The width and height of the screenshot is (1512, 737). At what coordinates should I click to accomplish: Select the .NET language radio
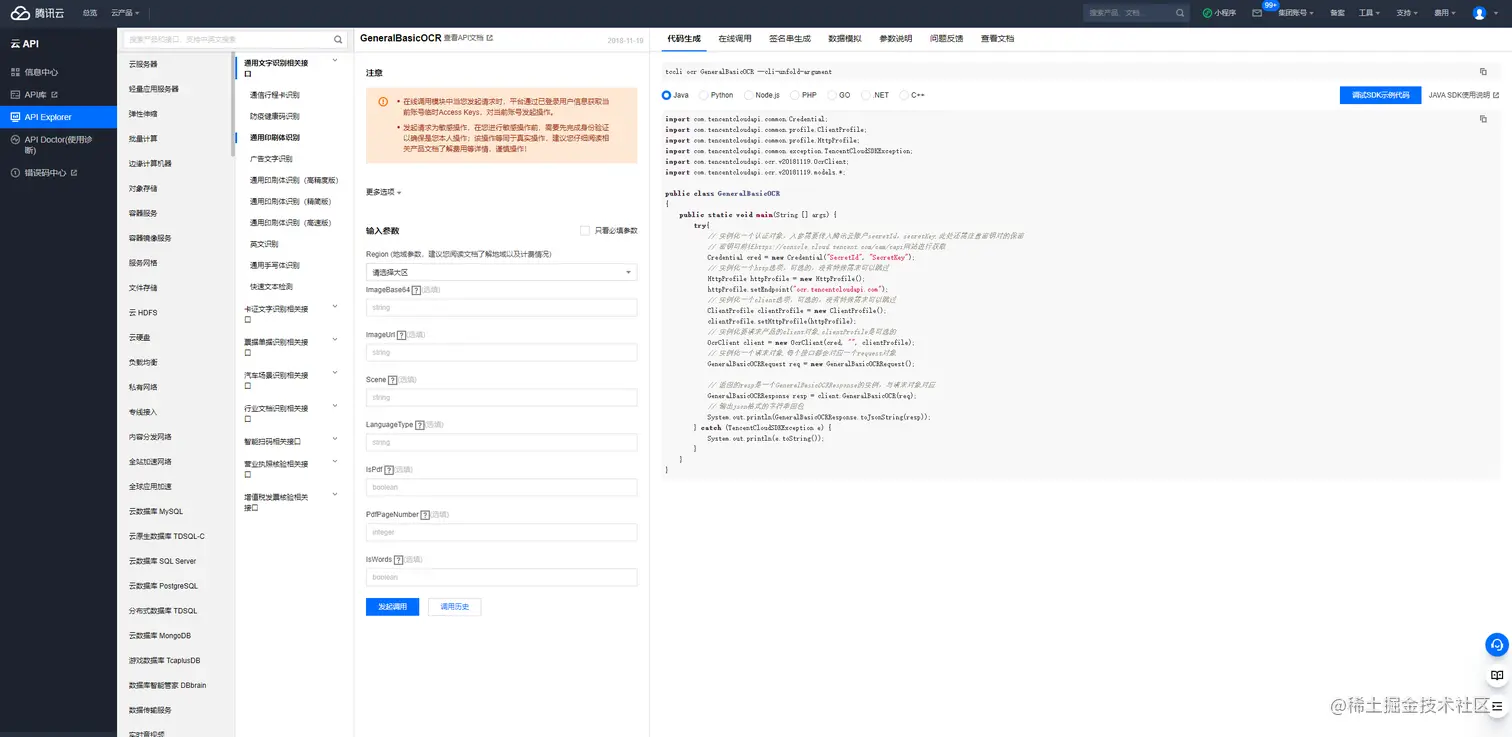[866, 95]
